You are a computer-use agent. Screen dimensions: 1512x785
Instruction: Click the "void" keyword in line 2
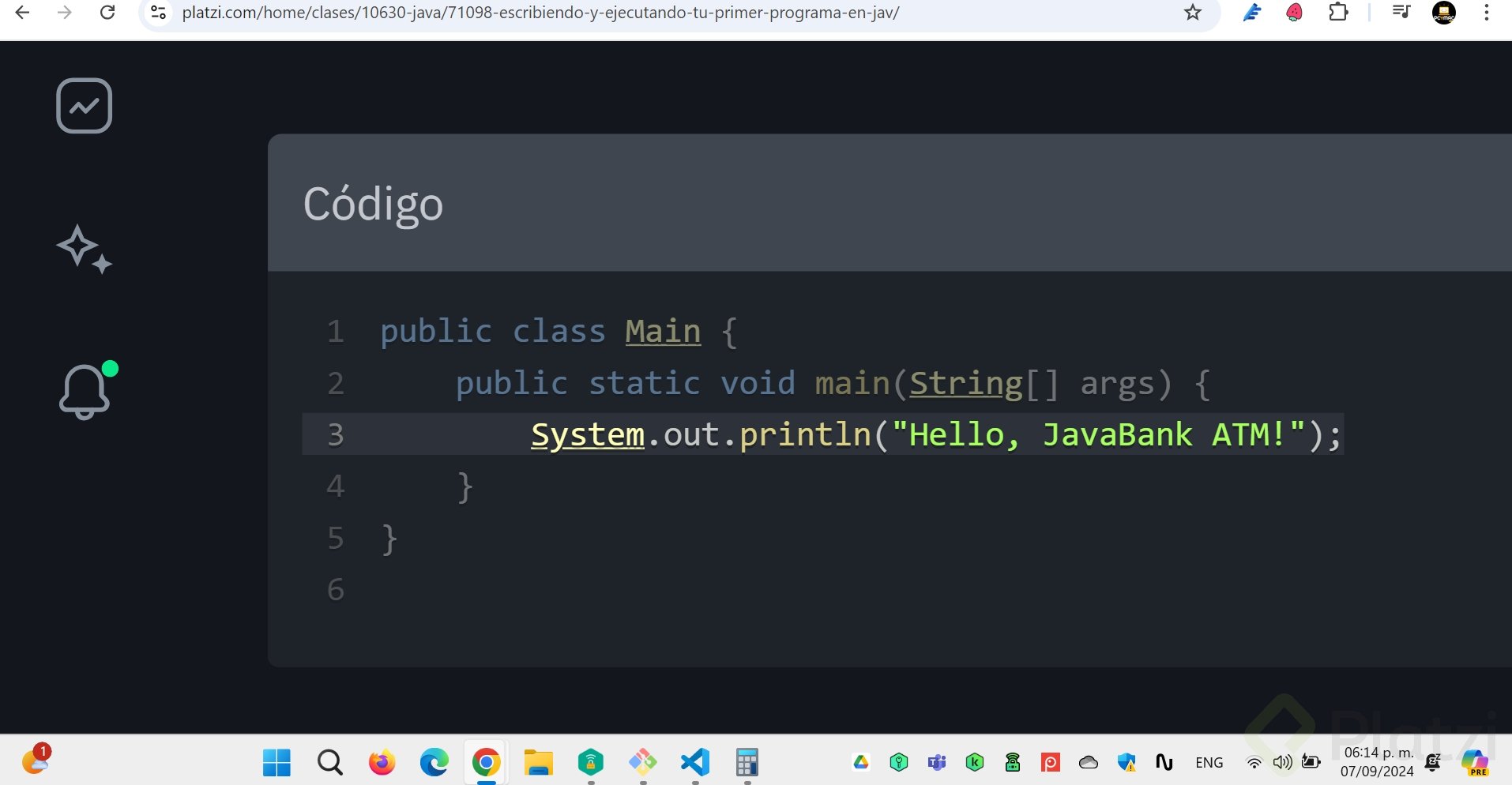tap(758, 383)
